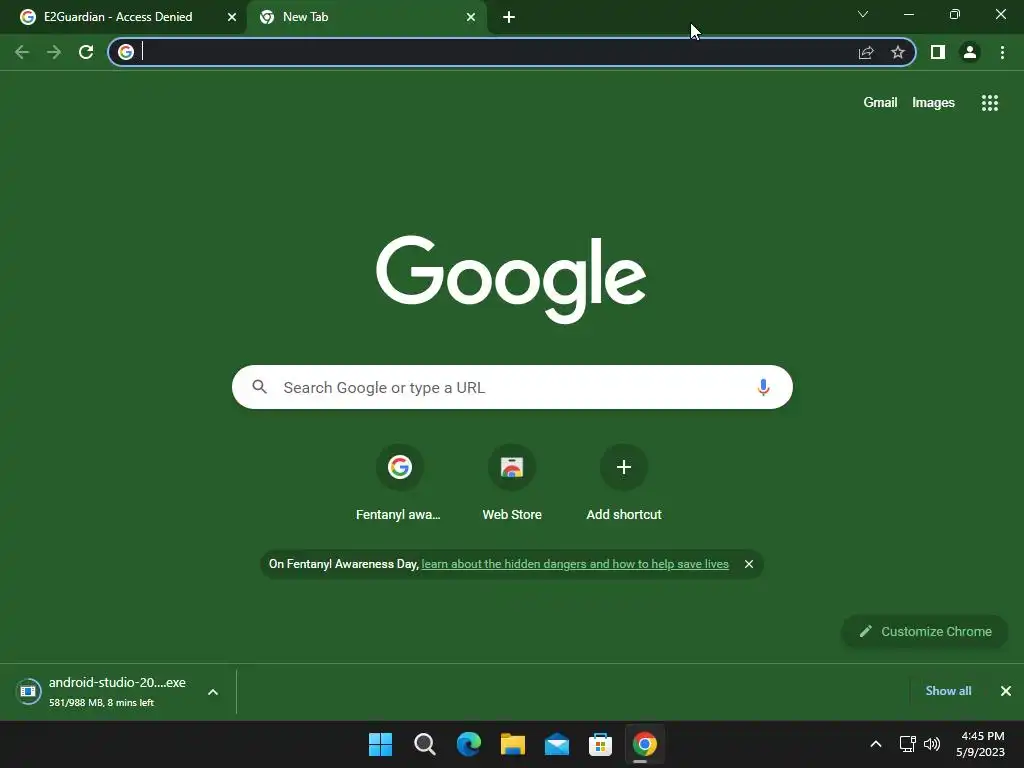
Task: Click Show all downloads
Action: click(948, 691)
